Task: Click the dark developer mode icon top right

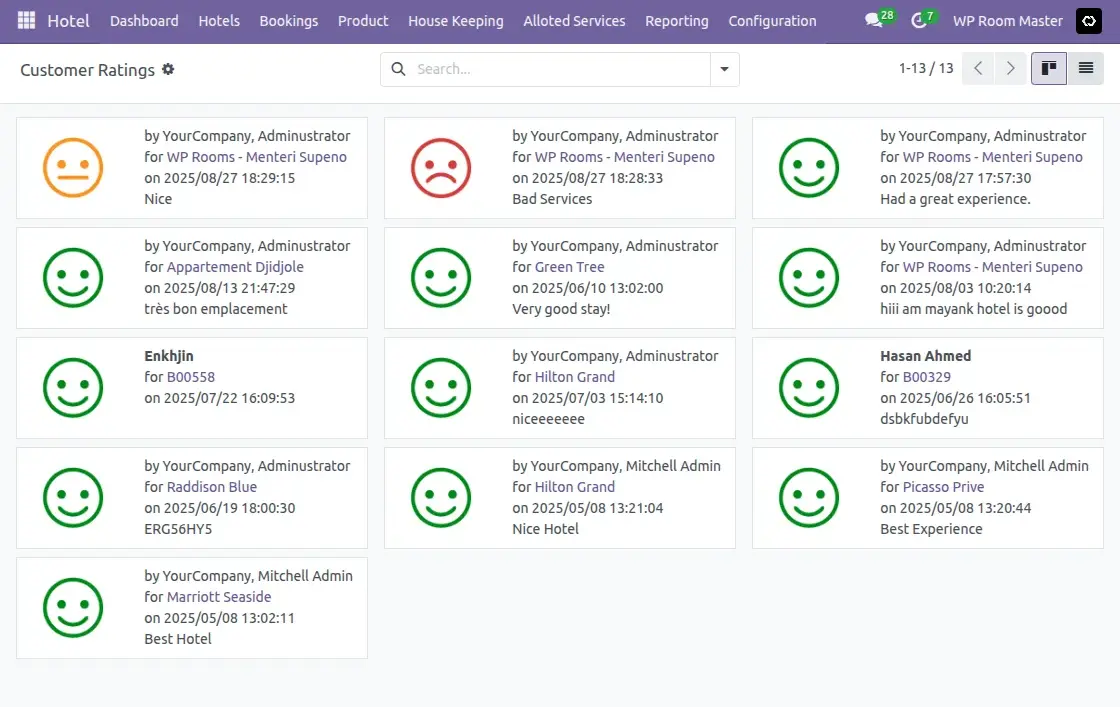Action: [x=1088, y=20]
